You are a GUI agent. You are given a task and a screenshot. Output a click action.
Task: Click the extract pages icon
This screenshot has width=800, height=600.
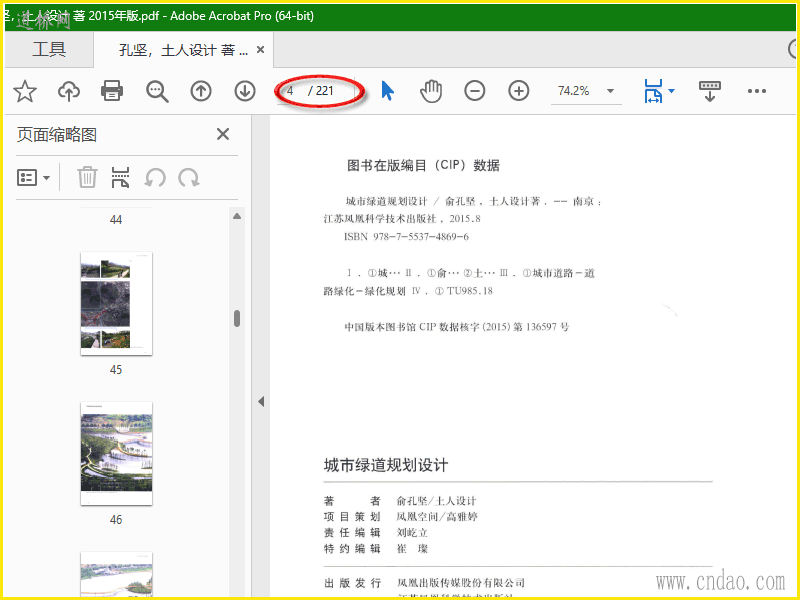[x=120, y=178]
